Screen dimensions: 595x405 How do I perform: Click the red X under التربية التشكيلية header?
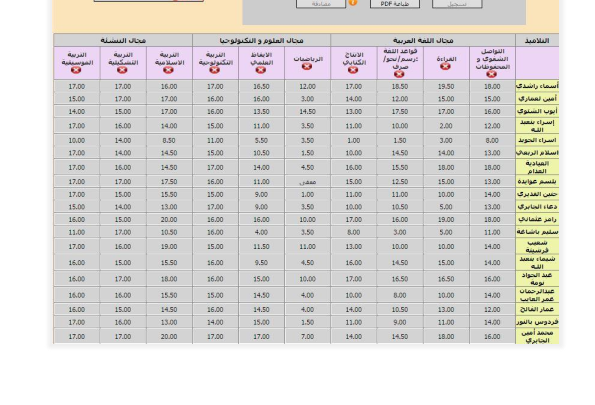[x=122, y=70]
